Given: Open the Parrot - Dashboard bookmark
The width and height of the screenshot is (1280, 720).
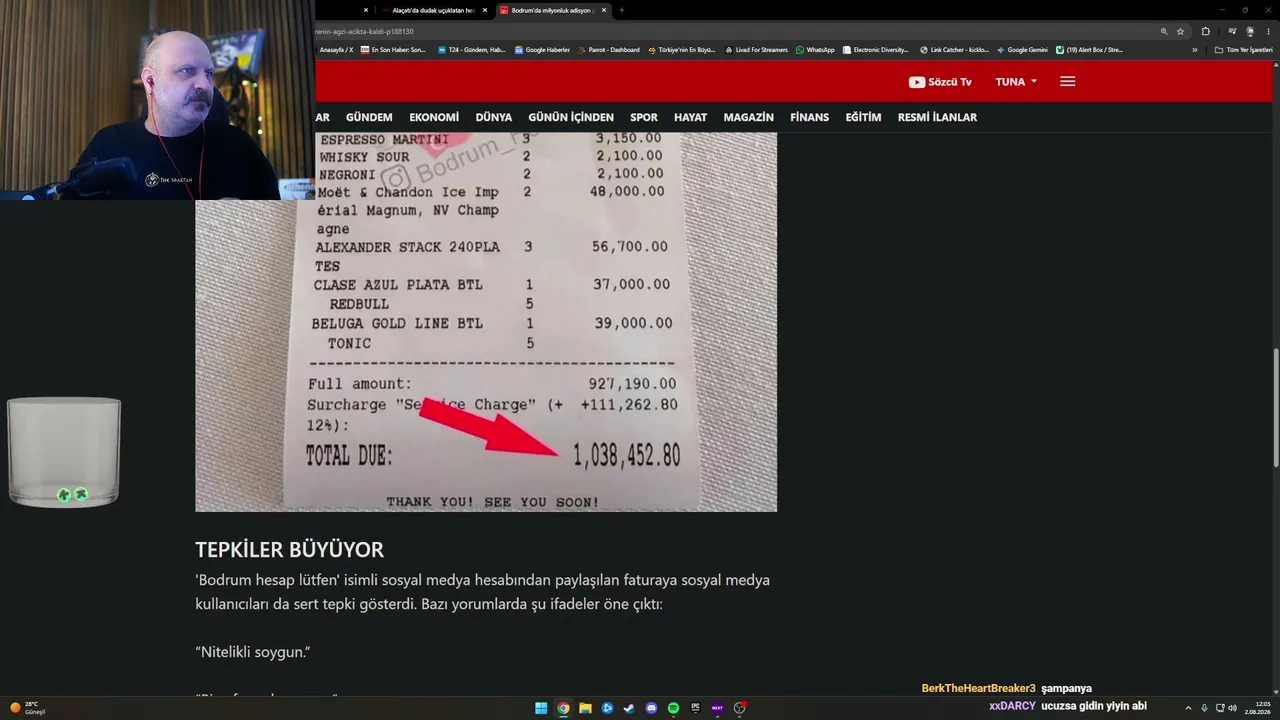Looking at the screenshot, I should [x=608, y=50].
